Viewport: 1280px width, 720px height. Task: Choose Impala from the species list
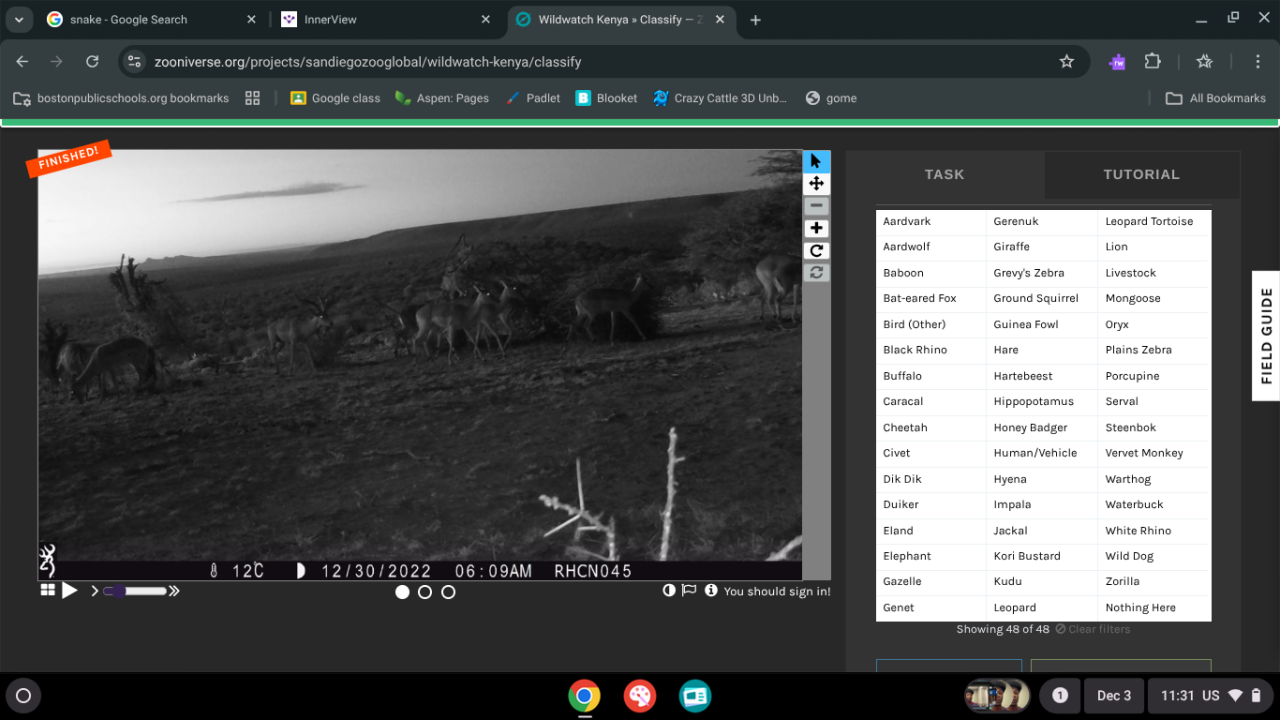coord(1012,505)
